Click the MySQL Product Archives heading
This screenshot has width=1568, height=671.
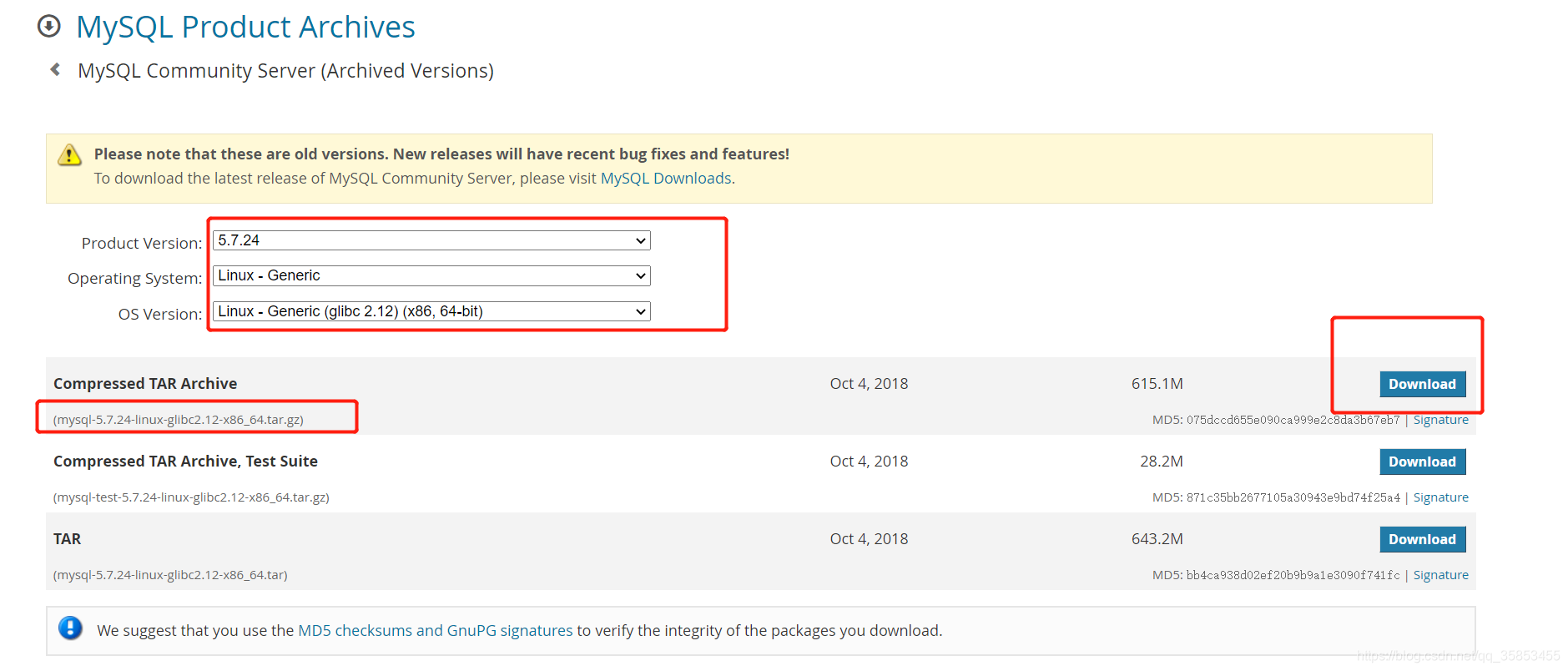pos(245,28)
